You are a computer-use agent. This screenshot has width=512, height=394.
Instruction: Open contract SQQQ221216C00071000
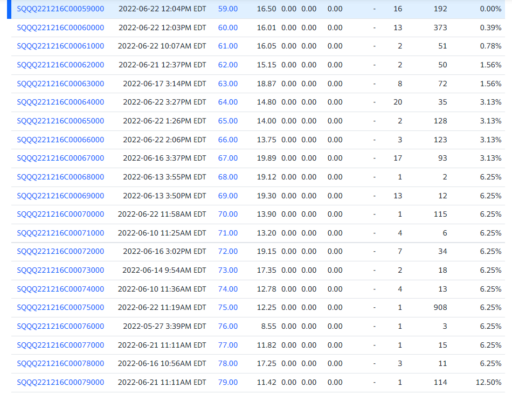click(60, 233)
